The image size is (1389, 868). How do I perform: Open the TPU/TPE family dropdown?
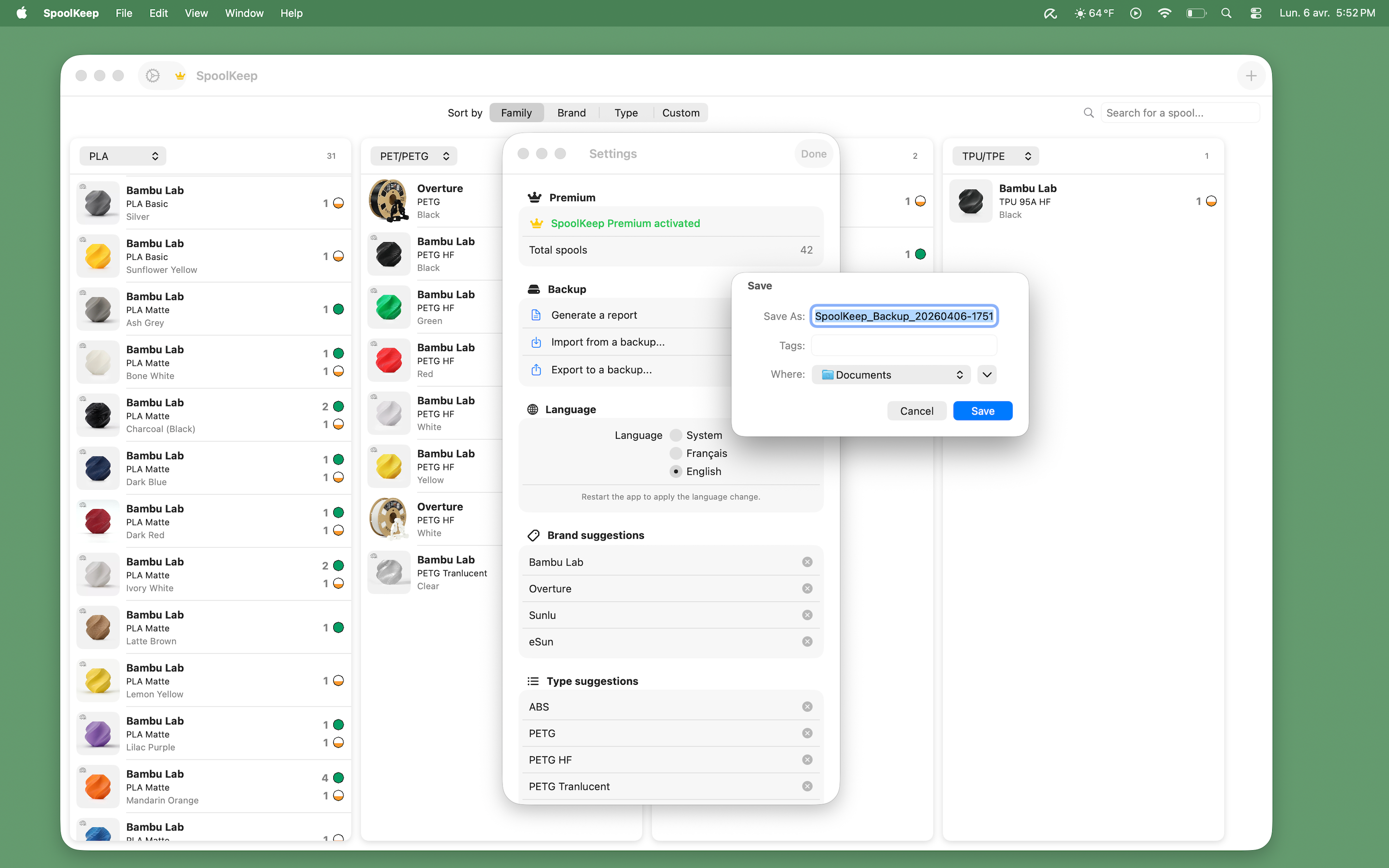click(x=996, y=156)
